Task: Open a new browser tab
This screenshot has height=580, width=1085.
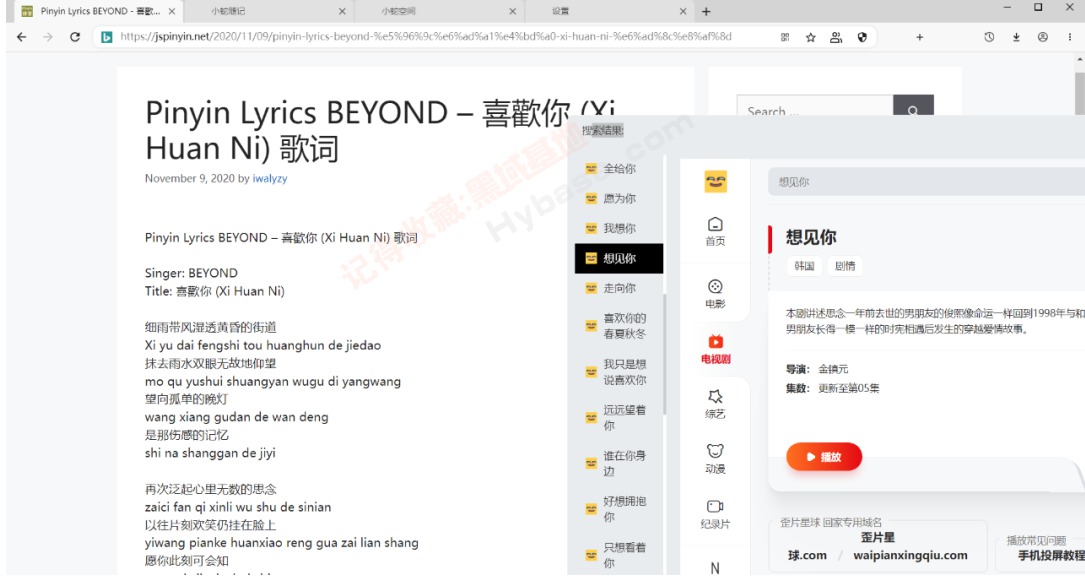Action: pos(706,12)
